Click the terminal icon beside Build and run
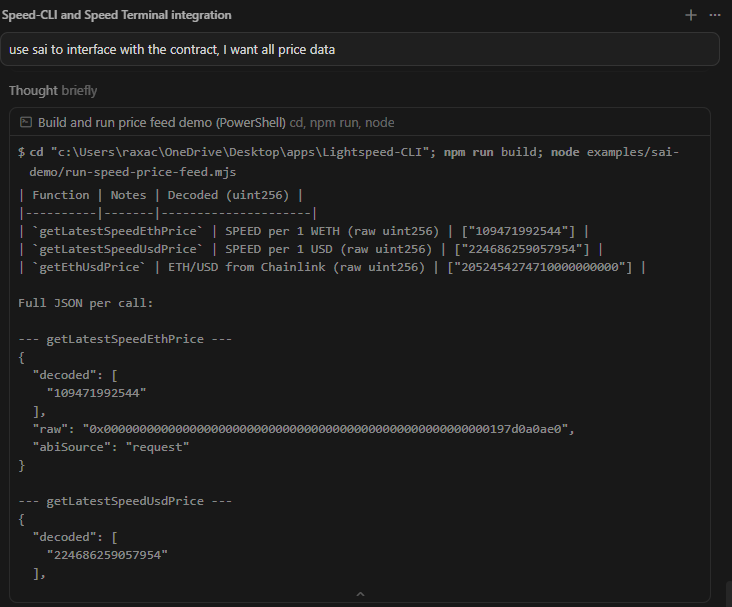The height and width of the screenshot is (607, 732). (x=26, y=122)
